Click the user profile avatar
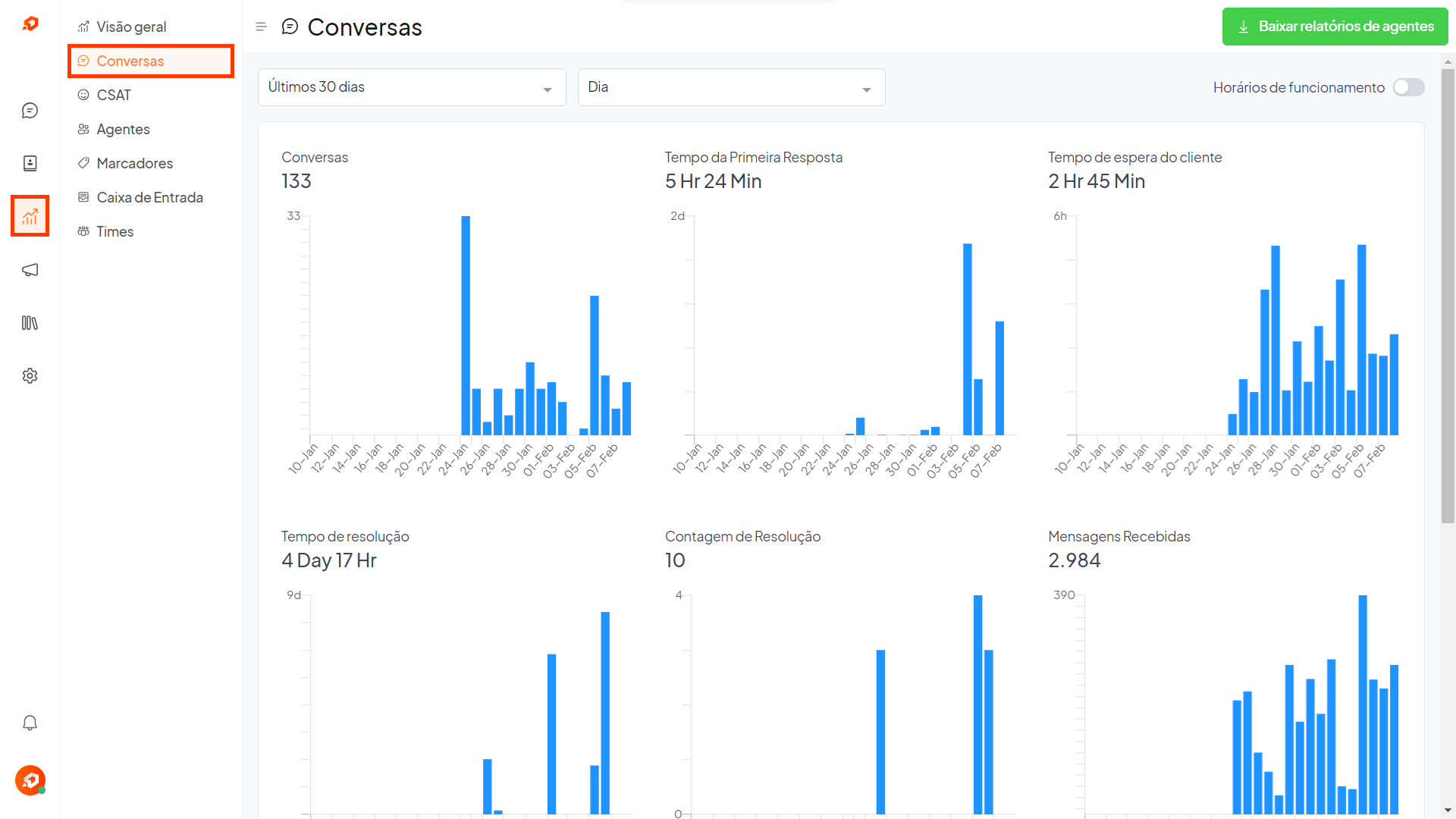This screenshot has height=819, width=1456. (30, 780)
